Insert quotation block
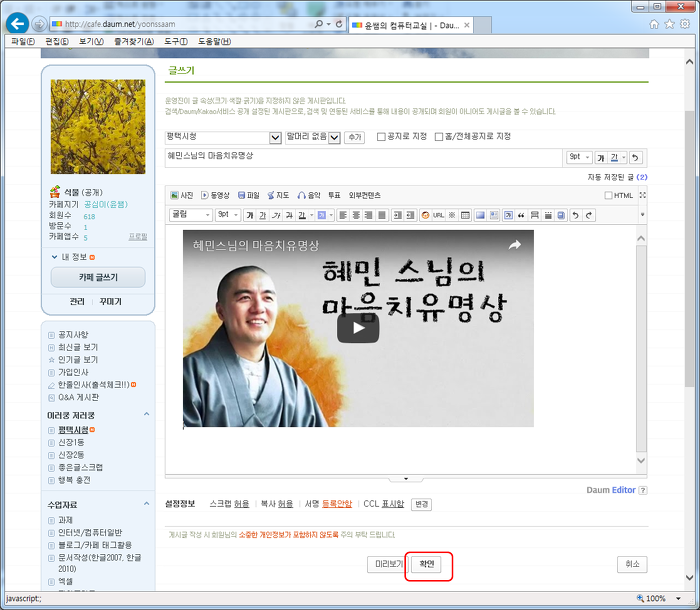The image size is (700, 610). pos(521,215)
